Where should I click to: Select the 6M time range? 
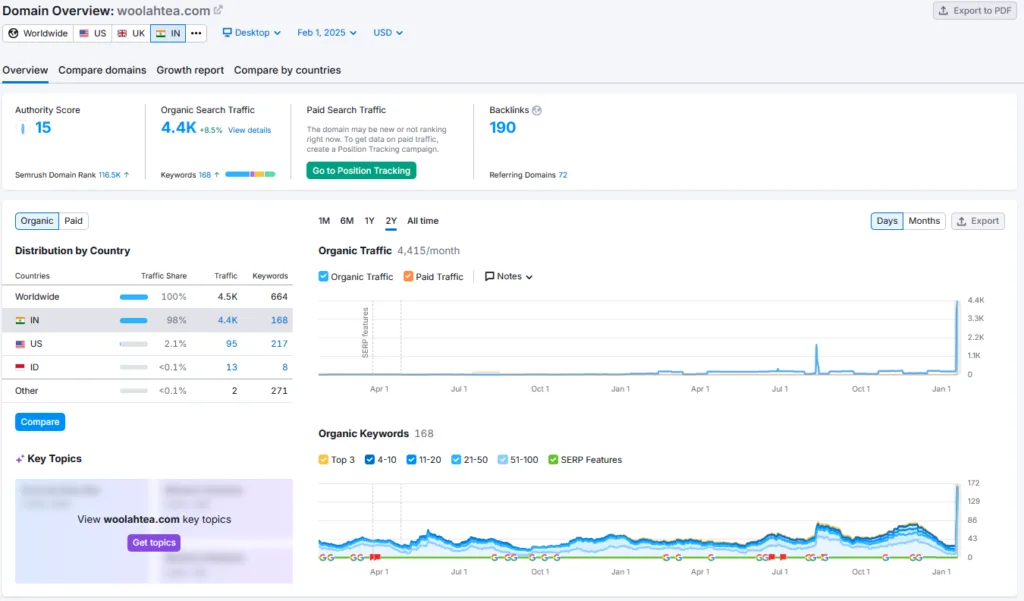(347, 221)
